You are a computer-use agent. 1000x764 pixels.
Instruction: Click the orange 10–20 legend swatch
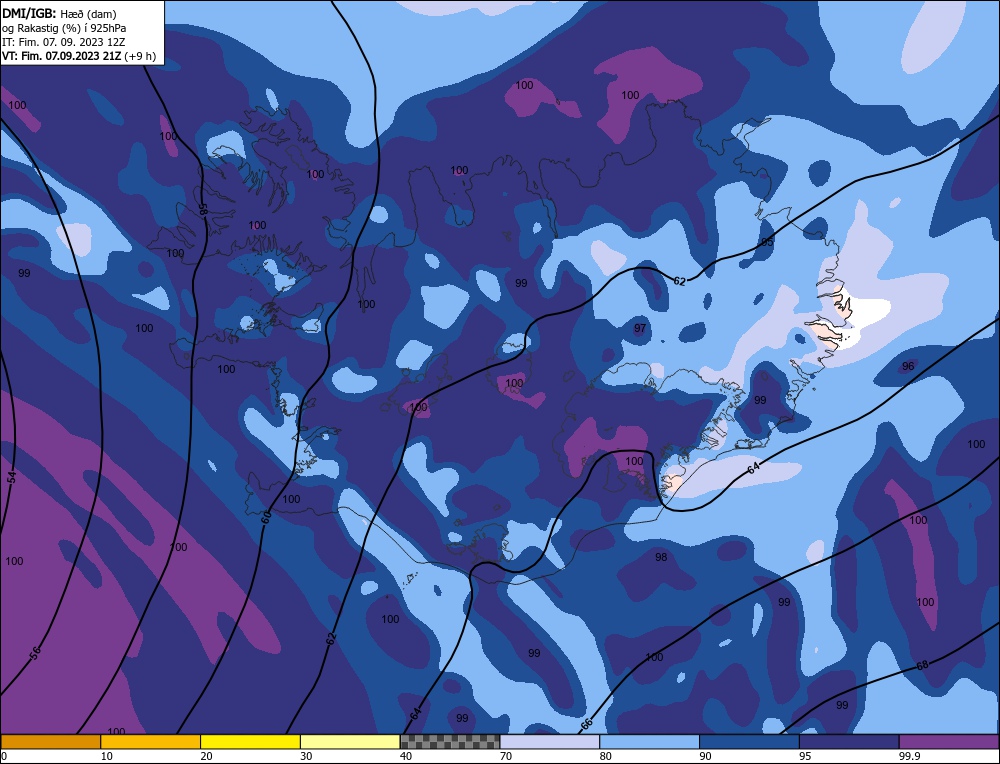click(x=151, y=741)
